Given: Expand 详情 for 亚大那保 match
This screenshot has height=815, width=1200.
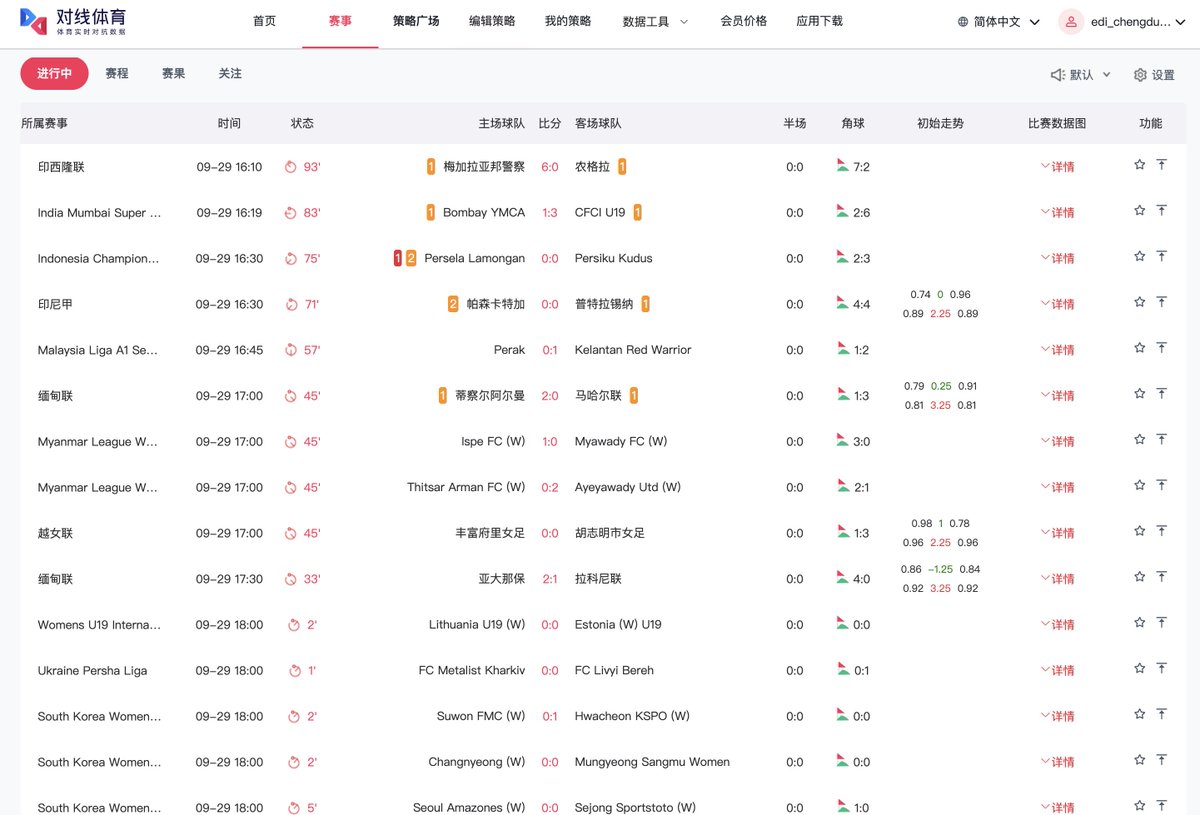Looking at the screenshot, I should coord(1057,579).
